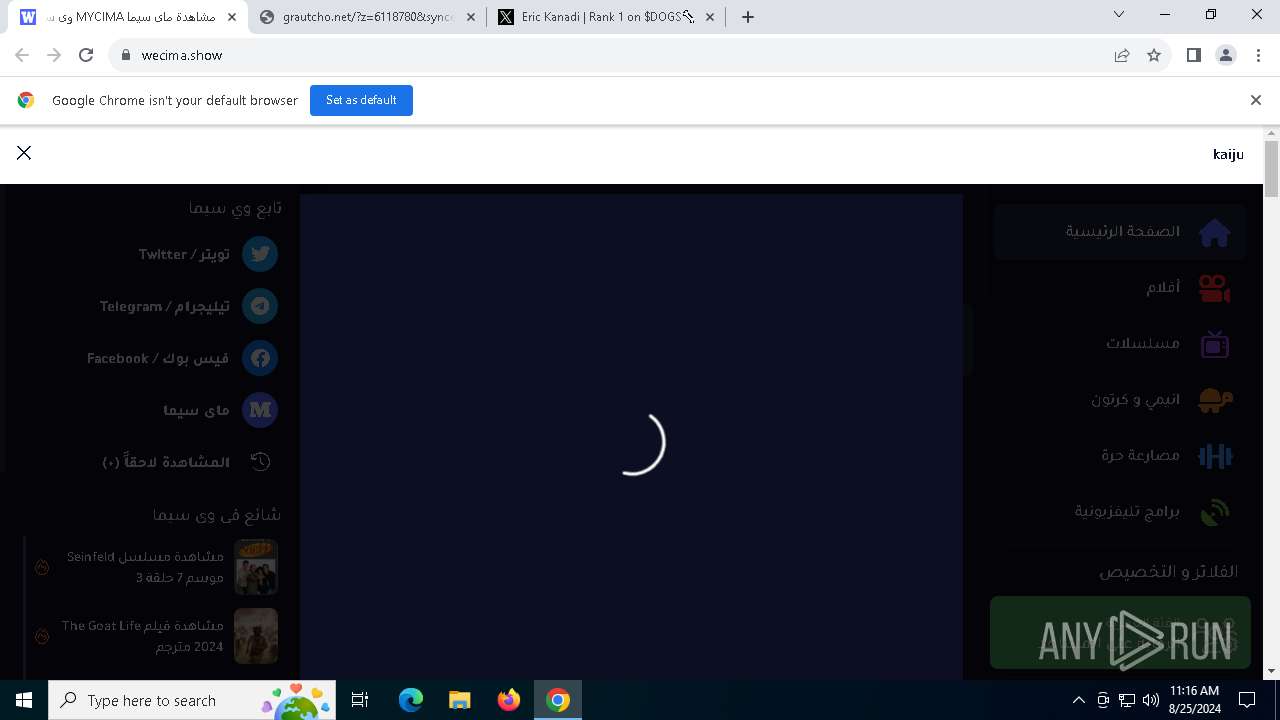Image resolution: width=1280 pixels, height=720 pixels.
Task: Open the تيليجرام / Telegram link
Action: click(165, 306)
